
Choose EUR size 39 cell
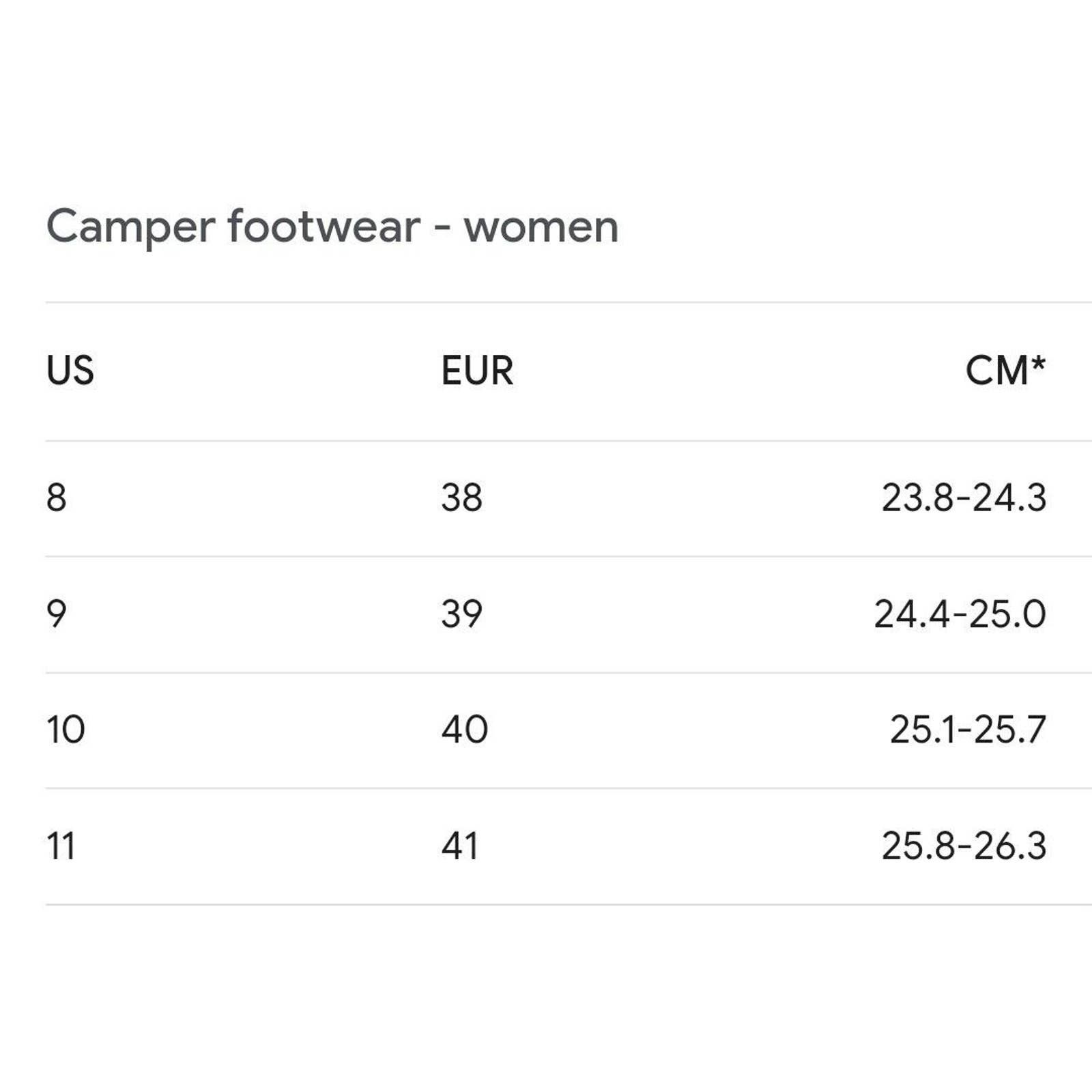pos(461,614)
